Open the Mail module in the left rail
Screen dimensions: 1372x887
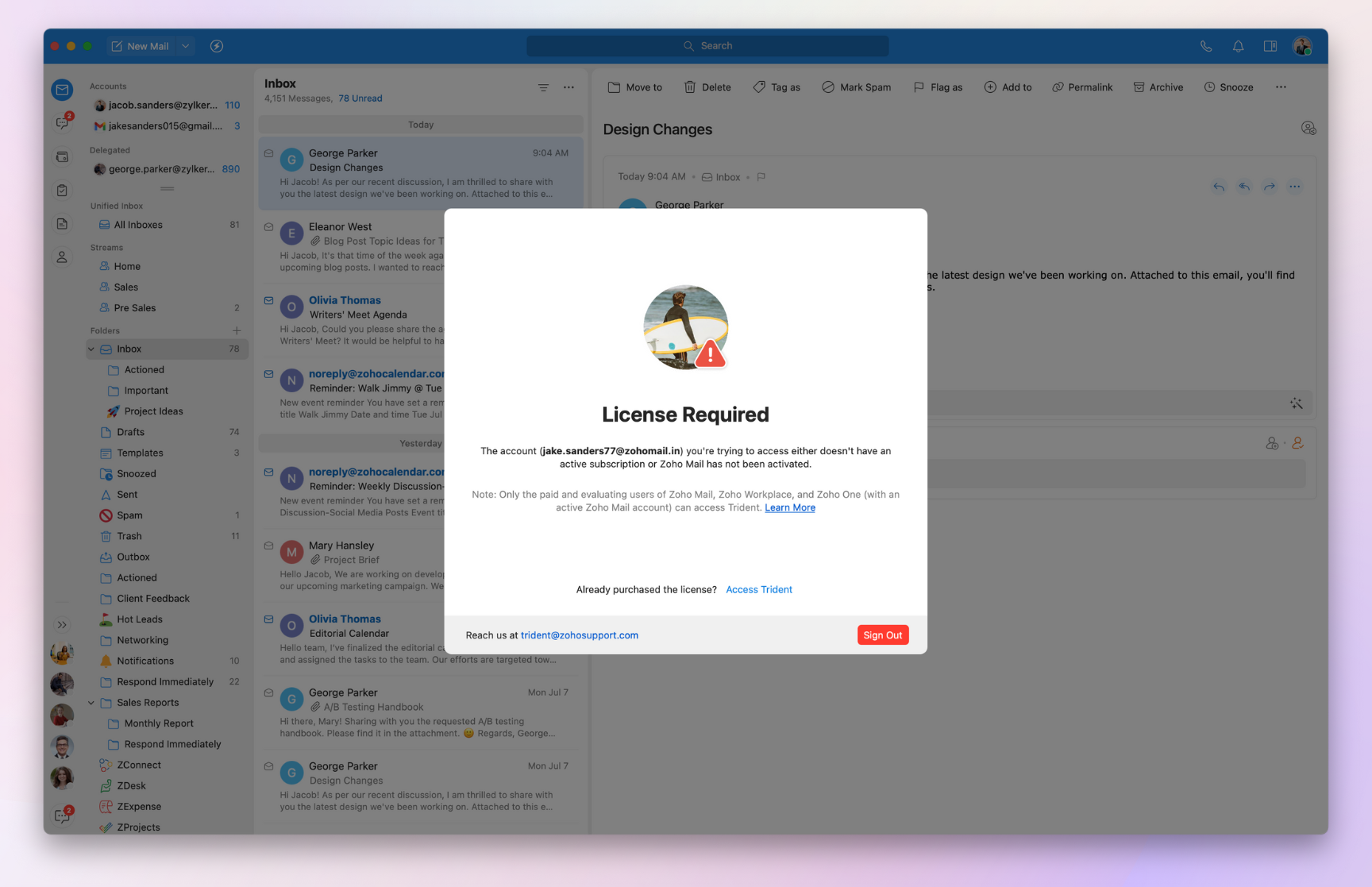point(62,90)
